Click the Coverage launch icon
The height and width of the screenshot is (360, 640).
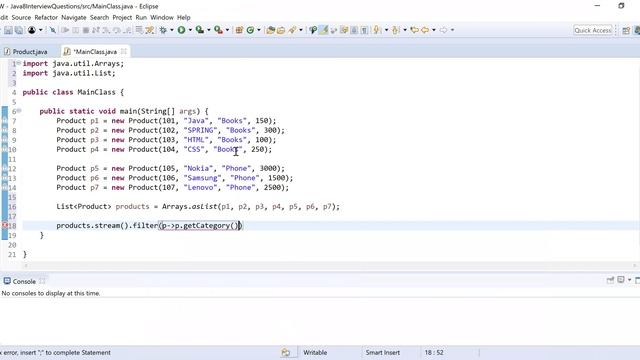[200, 30]
